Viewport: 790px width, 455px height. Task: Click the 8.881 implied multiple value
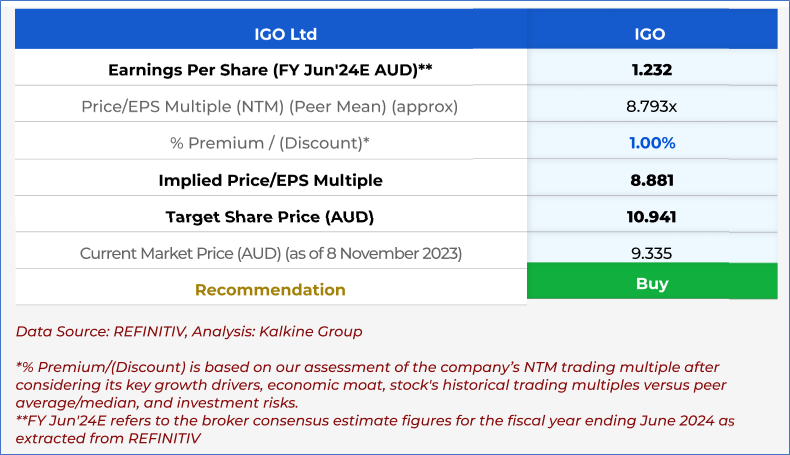(651, 180)
